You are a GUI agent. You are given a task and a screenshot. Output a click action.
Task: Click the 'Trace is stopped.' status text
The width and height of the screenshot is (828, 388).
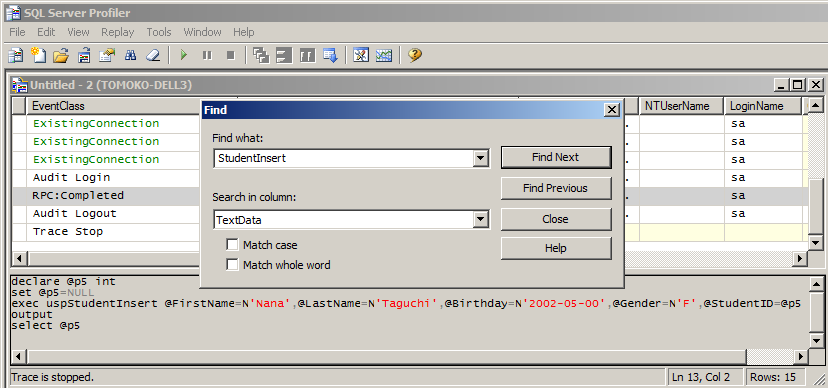[x=52, y=377]
